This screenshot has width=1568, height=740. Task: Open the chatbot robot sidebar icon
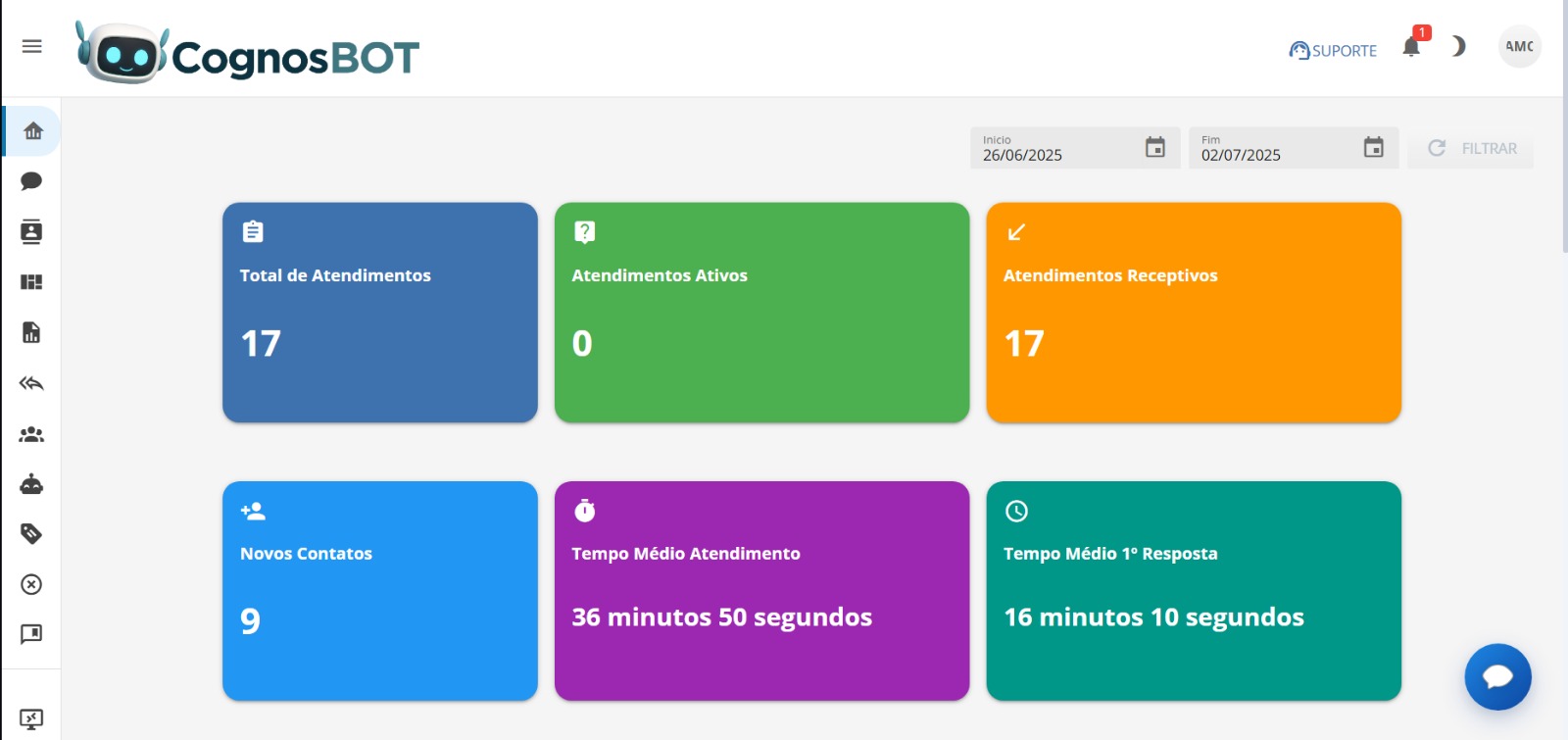coord(31,484)
